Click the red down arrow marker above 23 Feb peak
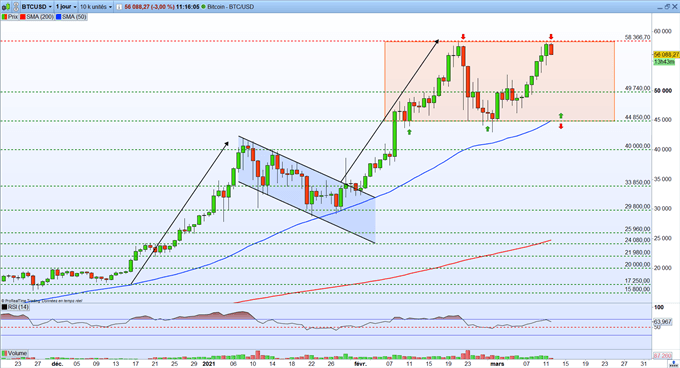Viewport: 680px width, 368px height. point(463,37)
